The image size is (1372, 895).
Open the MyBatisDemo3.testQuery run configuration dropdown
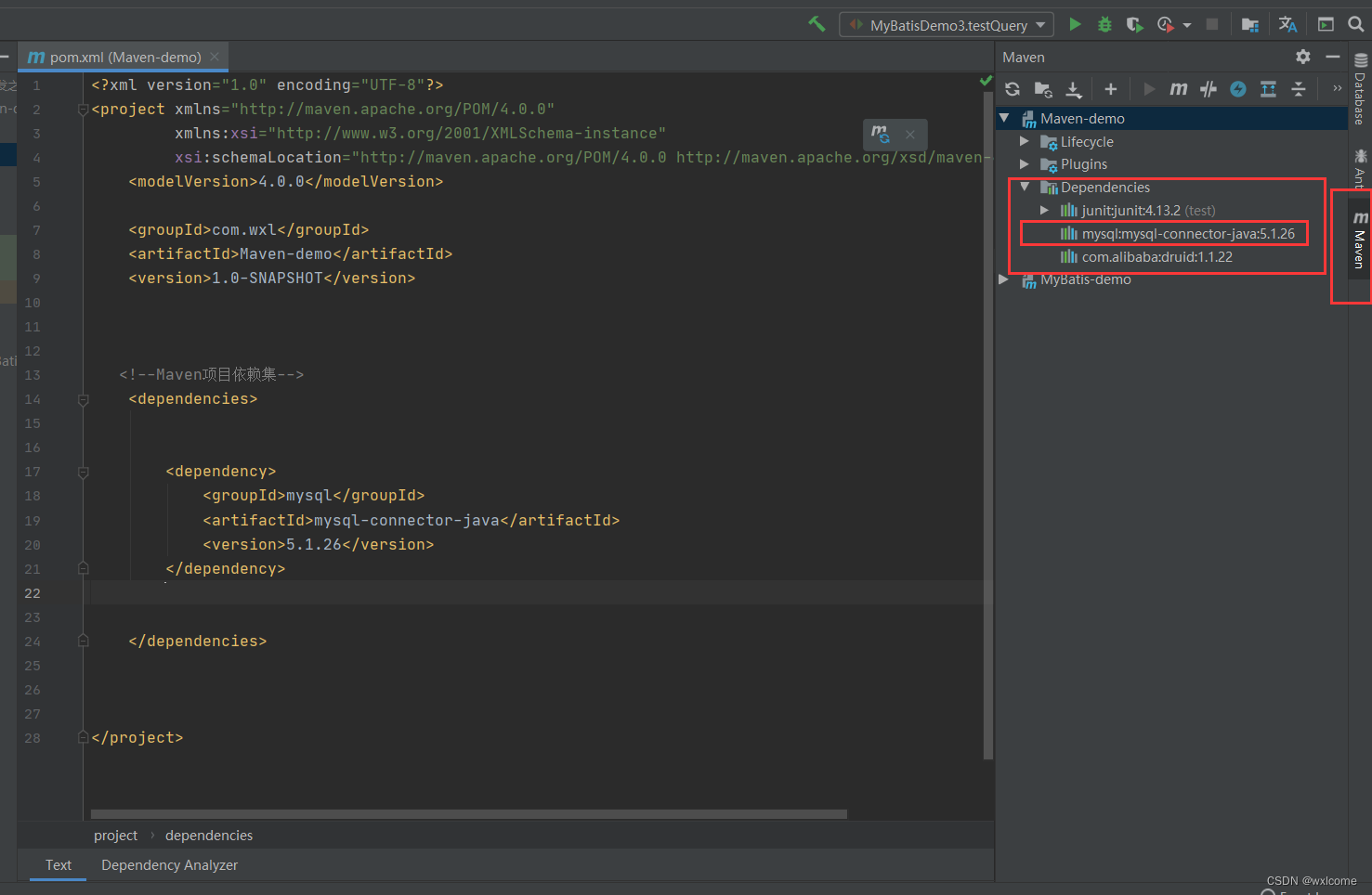(x=947, y=25)
